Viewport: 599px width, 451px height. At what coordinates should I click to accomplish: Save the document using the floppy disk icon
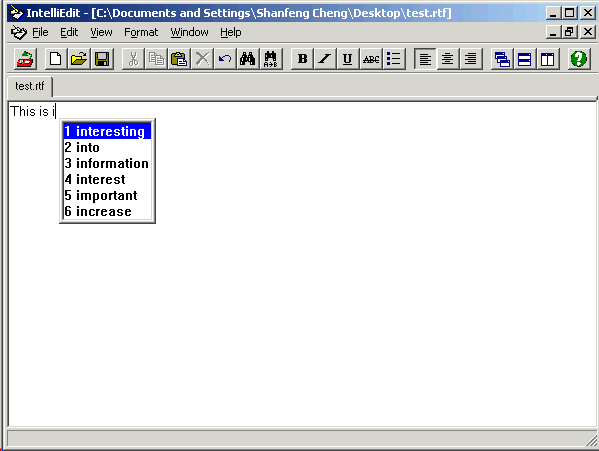point(102,59)
